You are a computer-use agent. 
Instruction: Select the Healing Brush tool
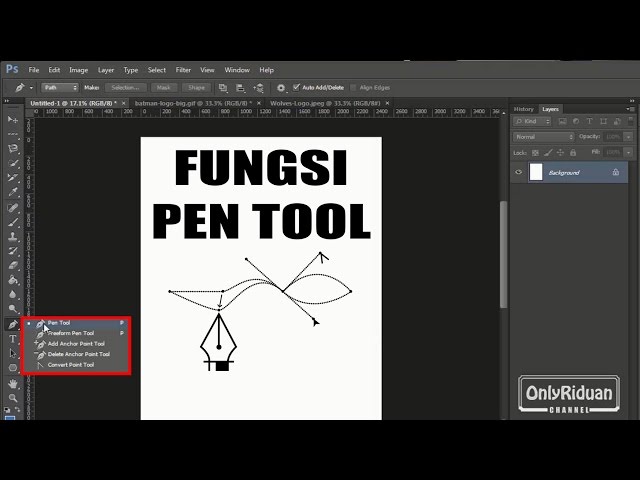(x=13, y=208)
